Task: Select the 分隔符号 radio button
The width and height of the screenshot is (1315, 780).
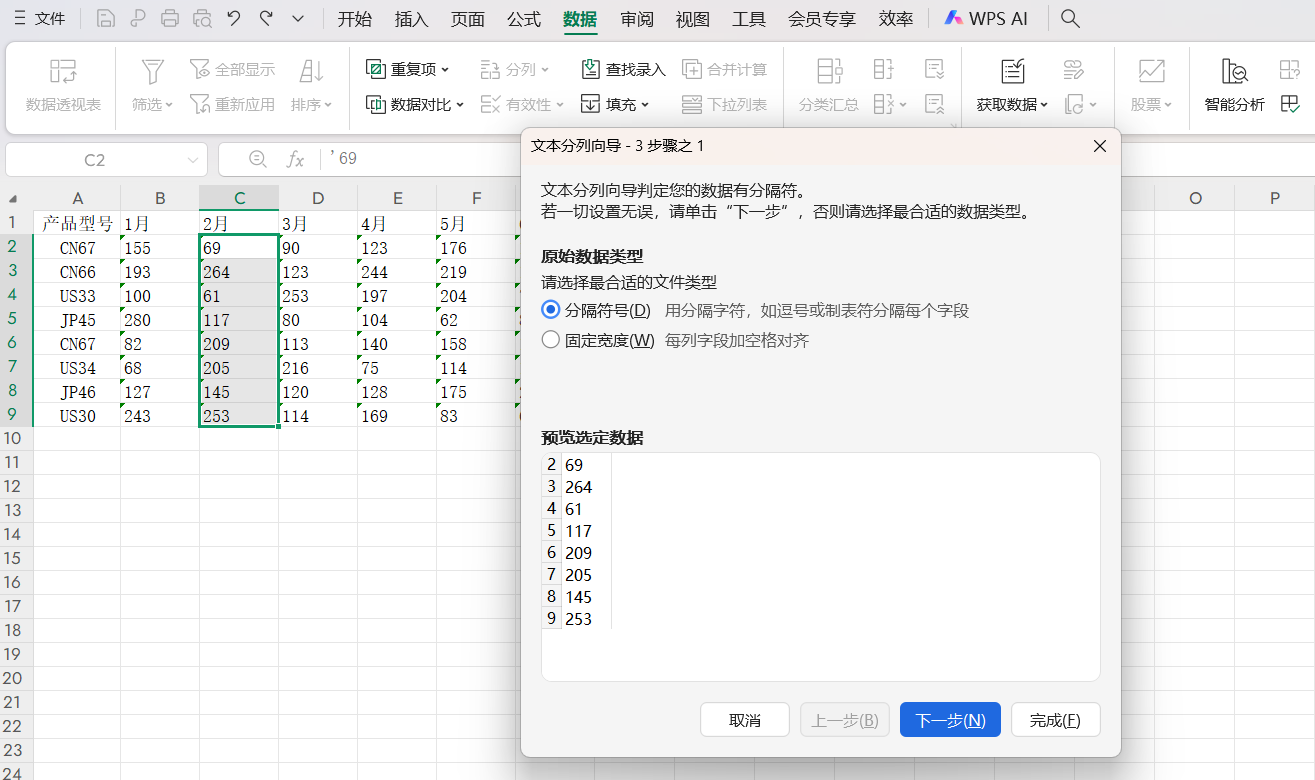Action: point(551,311)
